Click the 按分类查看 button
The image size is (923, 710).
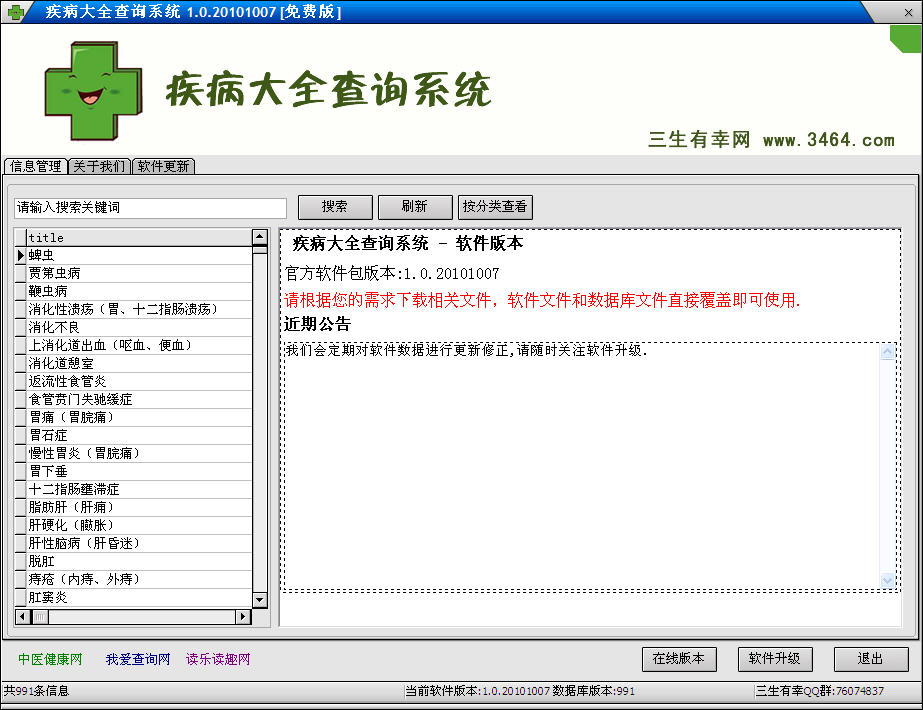click(x=495, y=207)
